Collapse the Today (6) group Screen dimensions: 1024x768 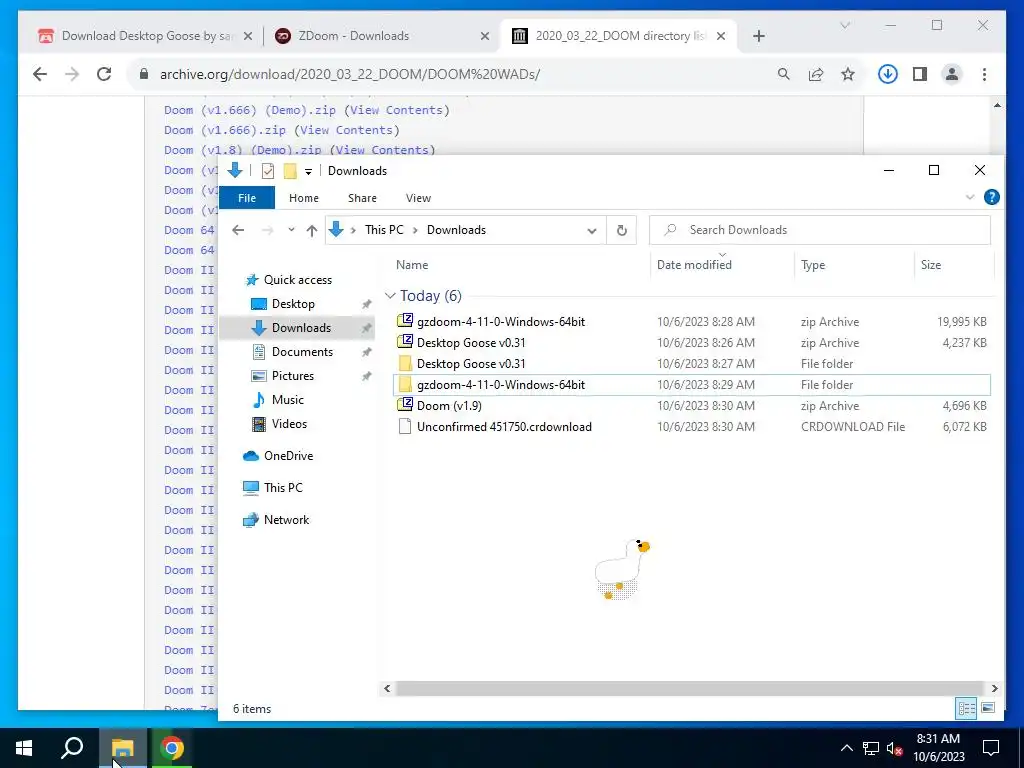coord(391,296)
